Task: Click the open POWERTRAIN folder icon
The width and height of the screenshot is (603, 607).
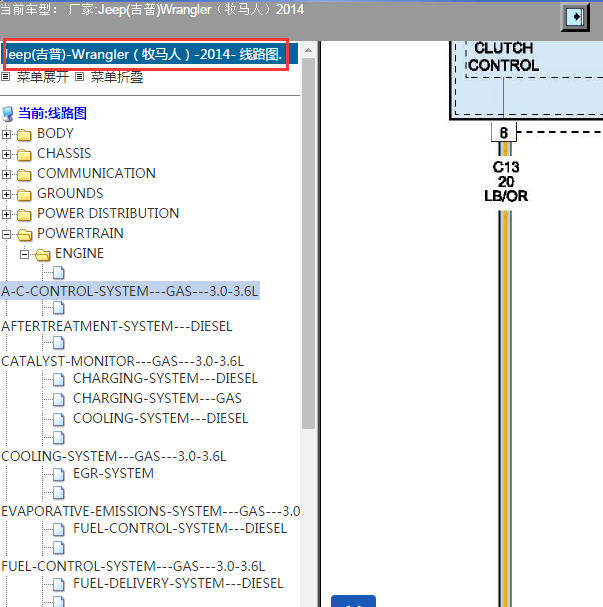Action: [x=25, y=235]
